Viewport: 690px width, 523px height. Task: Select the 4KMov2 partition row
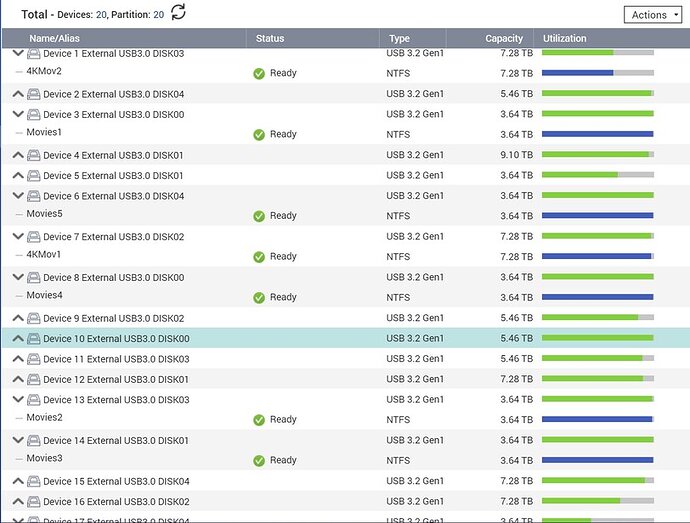(x=345, y=73)
